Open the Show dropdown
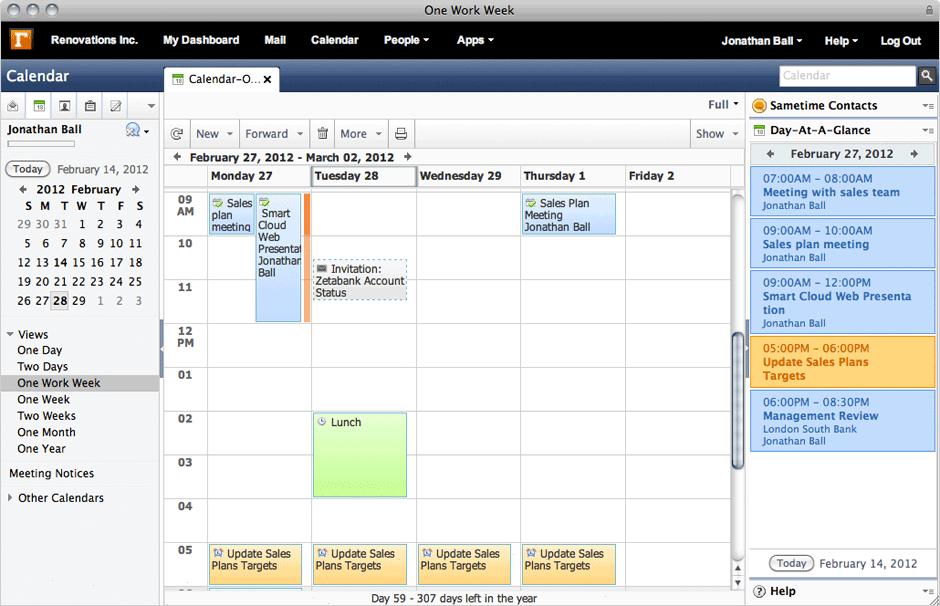The width and height of the screenshot is (940, 606). tap(717, 134)
